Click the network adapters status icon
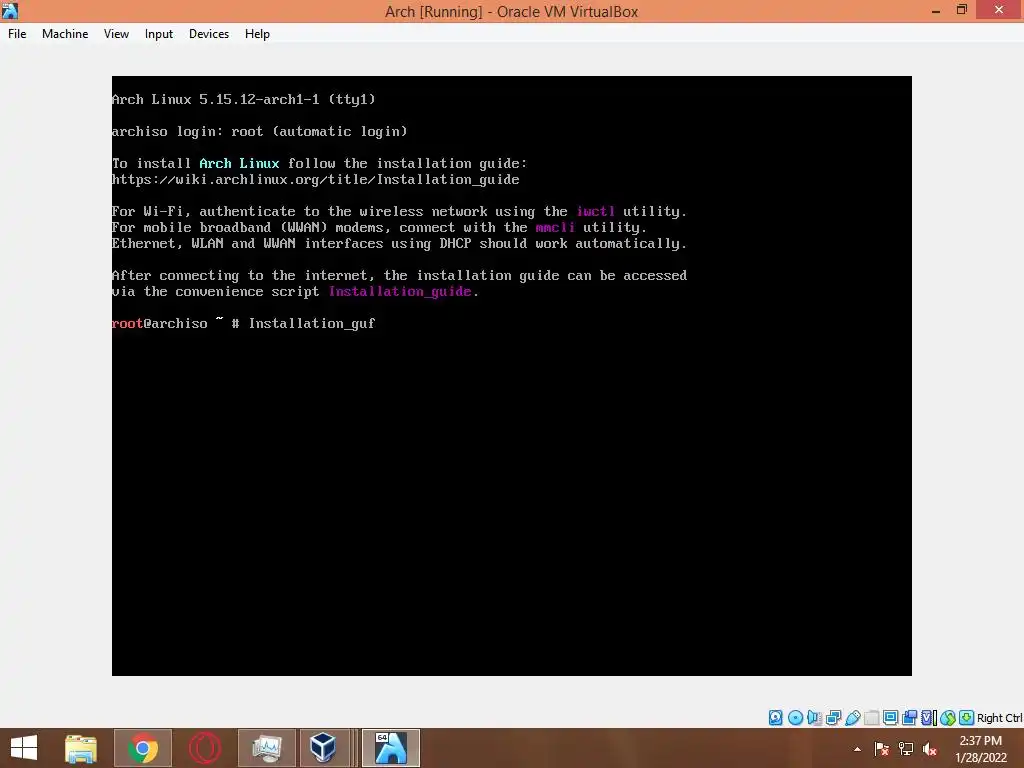 pyautogui.click(x=833, y=718)
